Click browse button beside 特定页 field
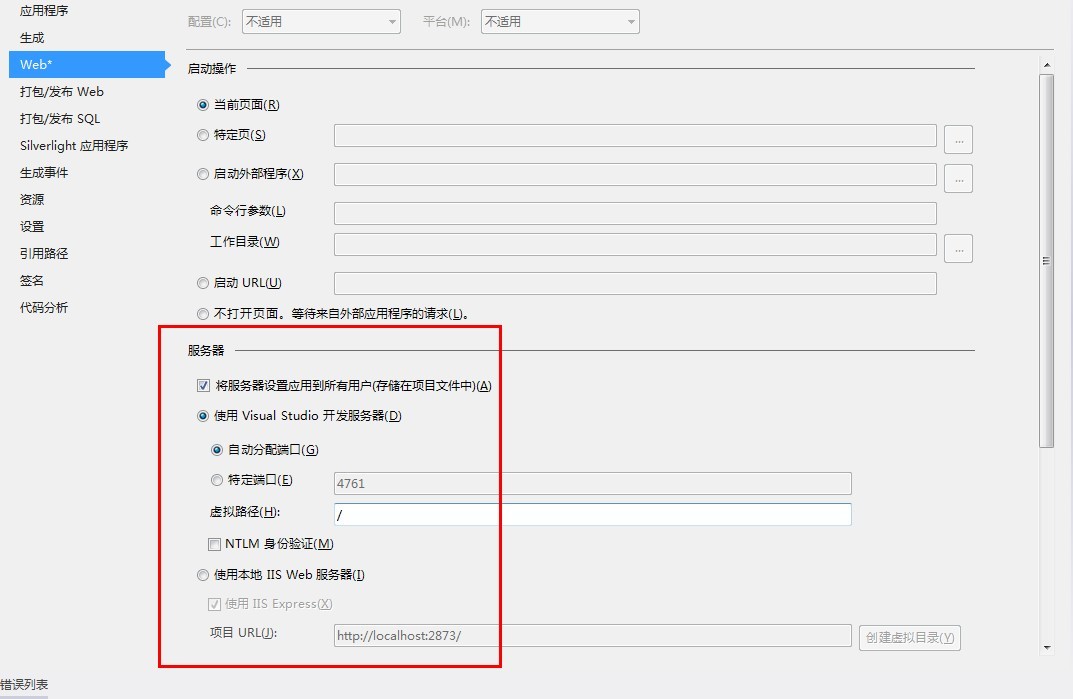This screenshot has height=699, width=1073. click(958, 140)
